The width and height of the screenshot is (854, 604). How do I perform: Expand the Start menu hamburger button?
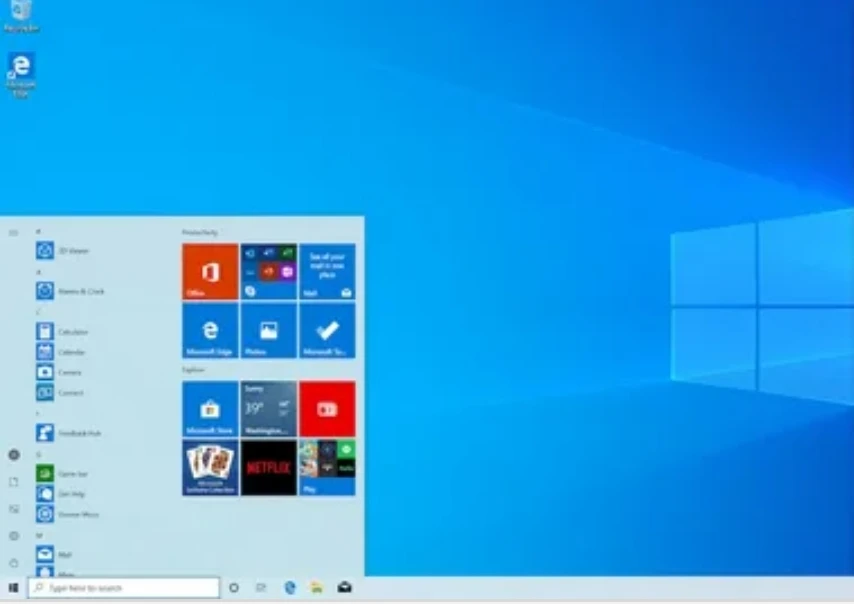tap(14, 233)
